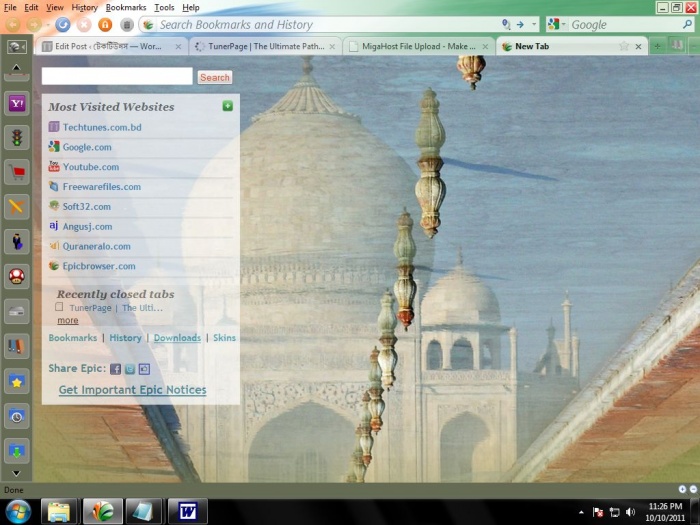The height and width of the screenshot is (525, 700).
Task: Click the Search button on page
Action: (x=215, y=77)
